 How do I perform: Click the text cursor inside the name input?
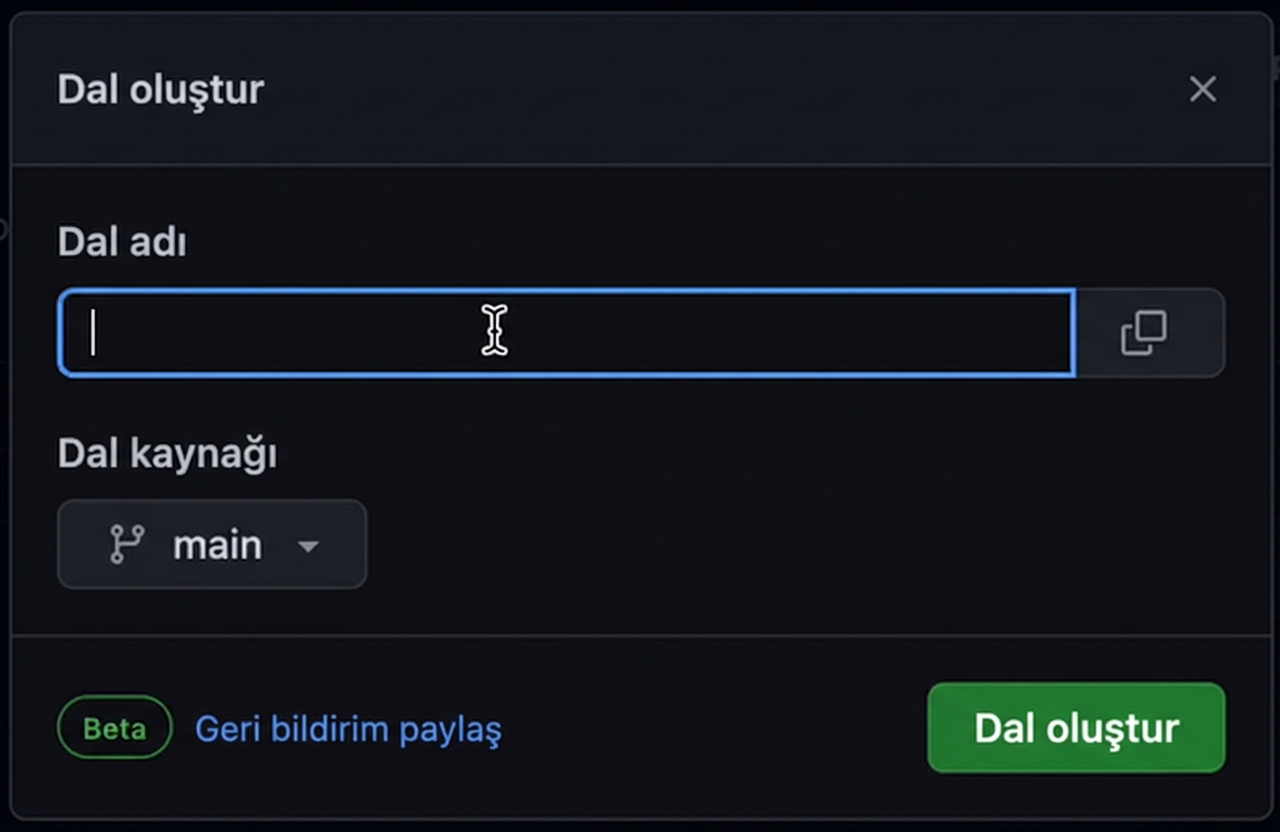click(494, 330)
